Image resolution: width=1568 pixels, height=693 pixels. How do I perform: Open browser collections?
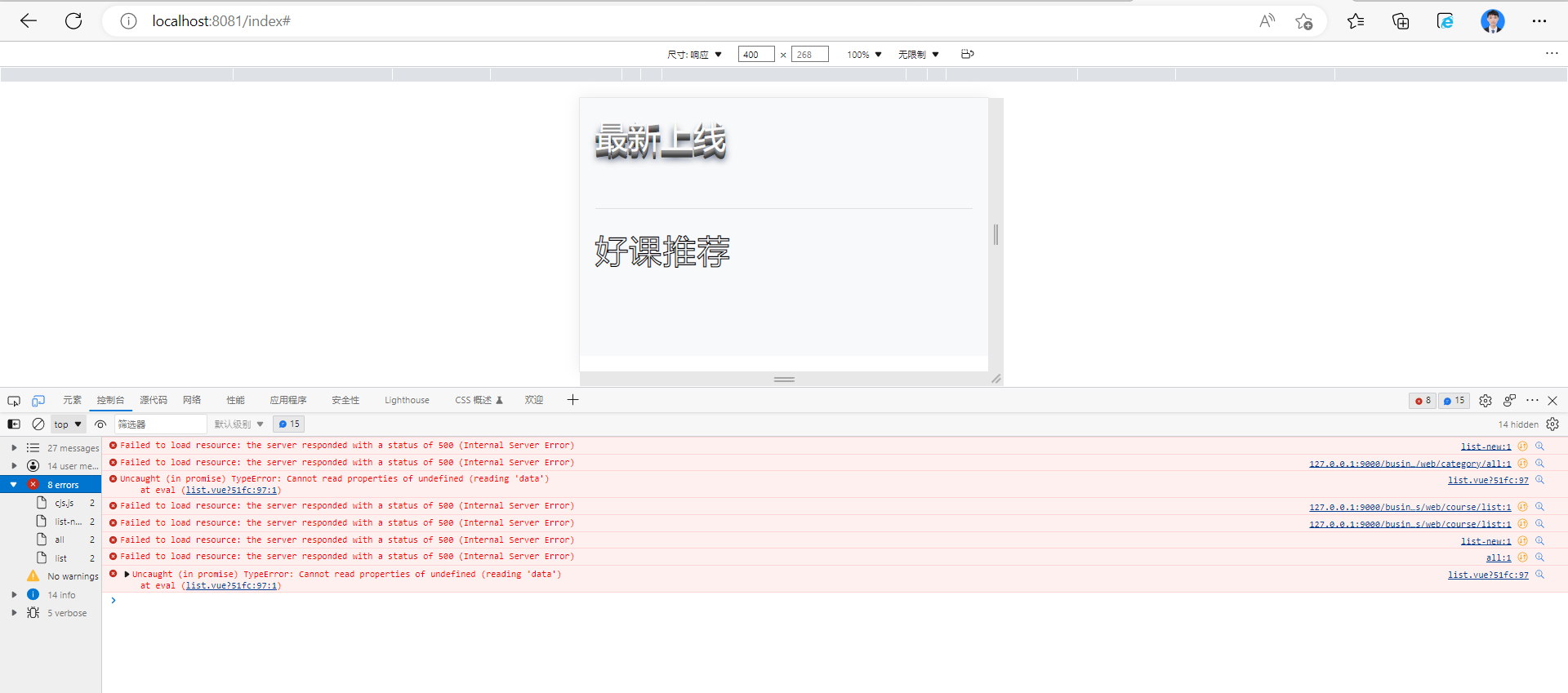1401,21
